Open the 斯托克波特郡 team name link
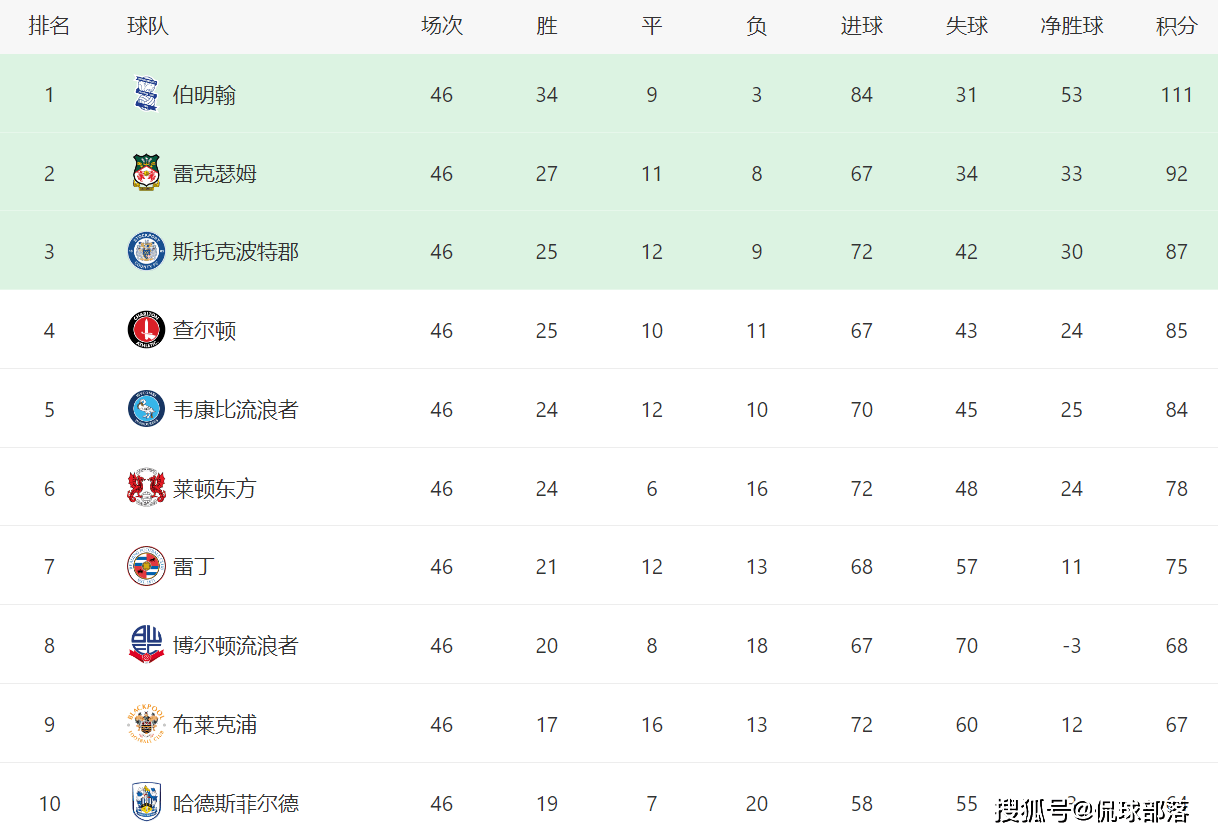This screenshot has width=1218, height=837. pyautogui.click(x=235, y=252)
